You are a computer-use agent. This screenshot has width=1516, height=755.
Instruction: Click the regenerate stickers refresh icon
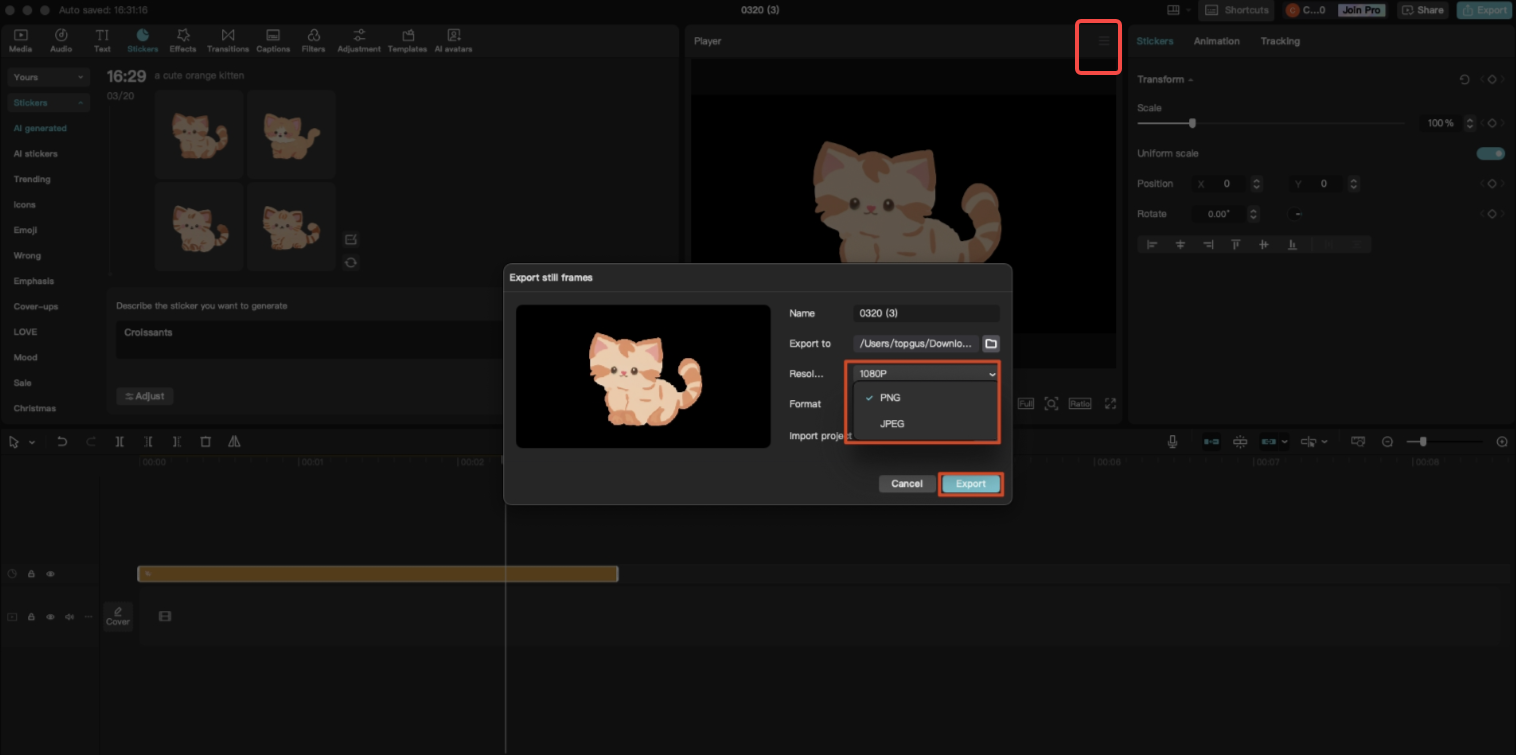pos(351,262)
